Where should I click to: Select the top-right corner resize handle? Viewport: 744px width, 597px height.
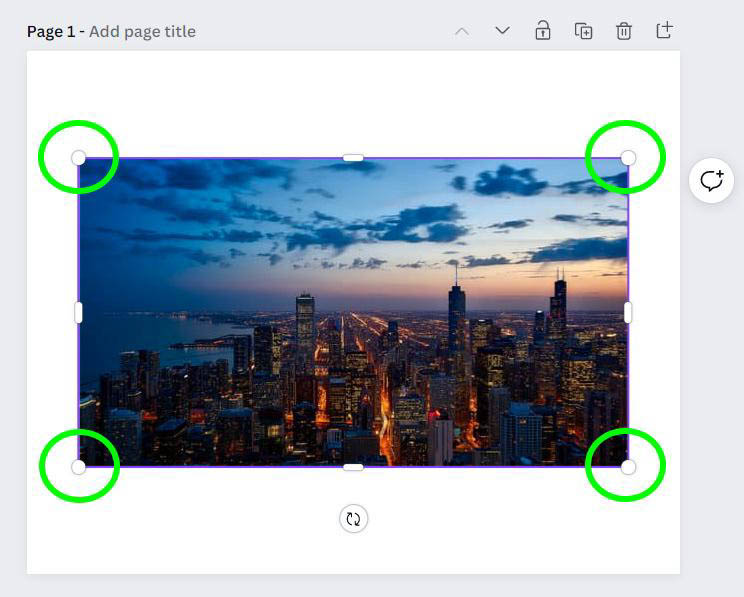(628, 158)
